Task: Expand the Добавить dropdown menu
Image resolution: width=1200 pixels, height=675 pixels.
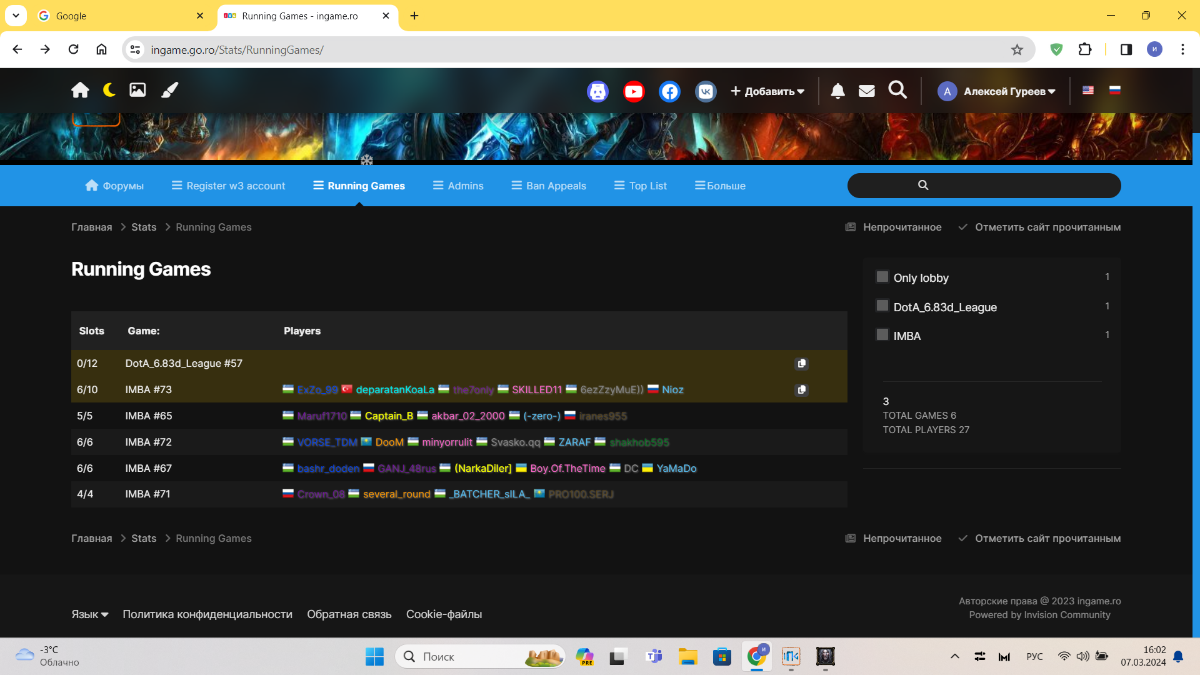Action: pos(767,91)
